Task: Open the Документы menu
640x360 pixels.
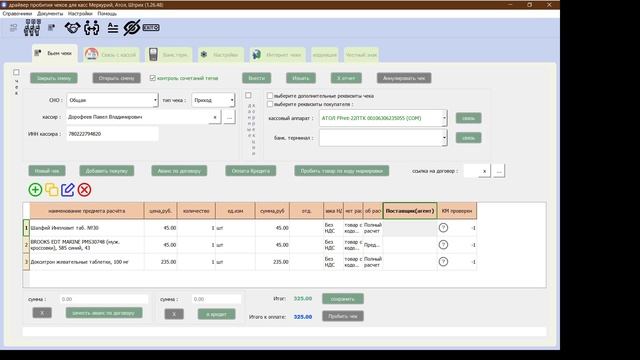Action: (50, 13)
